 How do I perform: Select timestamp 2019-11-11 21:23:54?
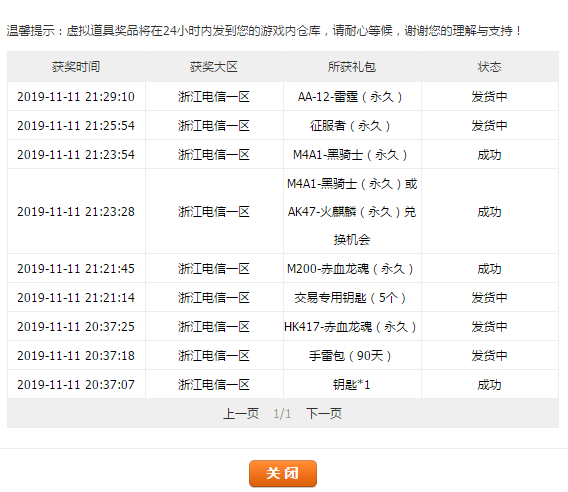coord(76,155)
